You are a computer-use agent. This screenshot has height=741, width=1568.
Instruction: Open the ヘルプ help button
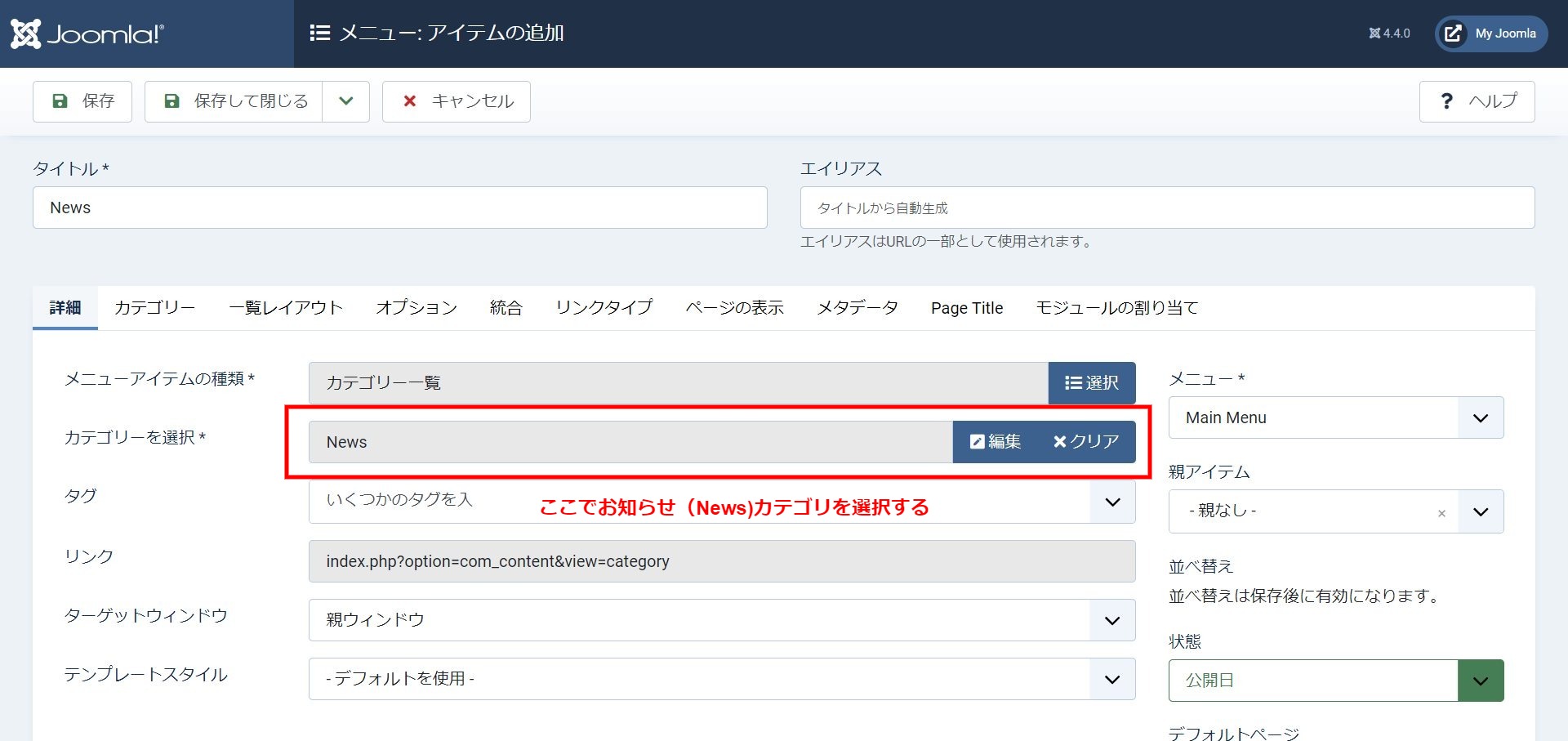point(1477,101)
